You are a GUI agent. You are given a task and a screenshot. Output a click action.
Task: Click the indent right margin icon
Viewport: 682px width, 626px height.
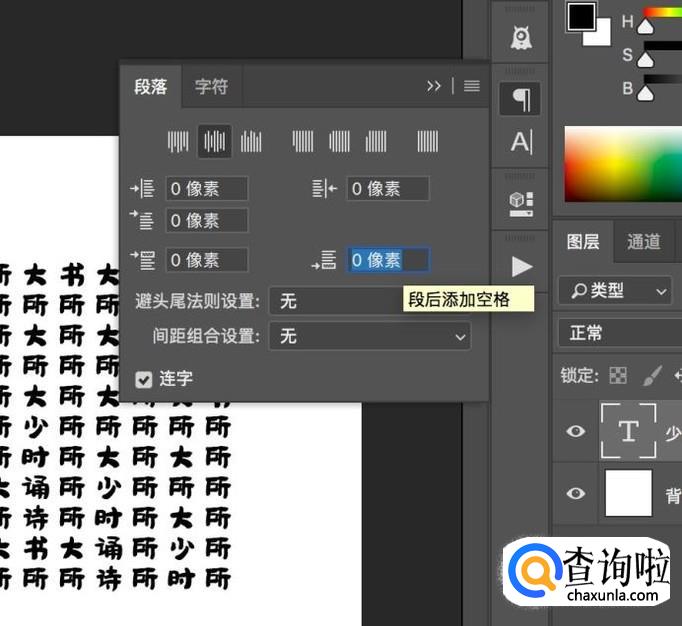(x=324, y=189)
